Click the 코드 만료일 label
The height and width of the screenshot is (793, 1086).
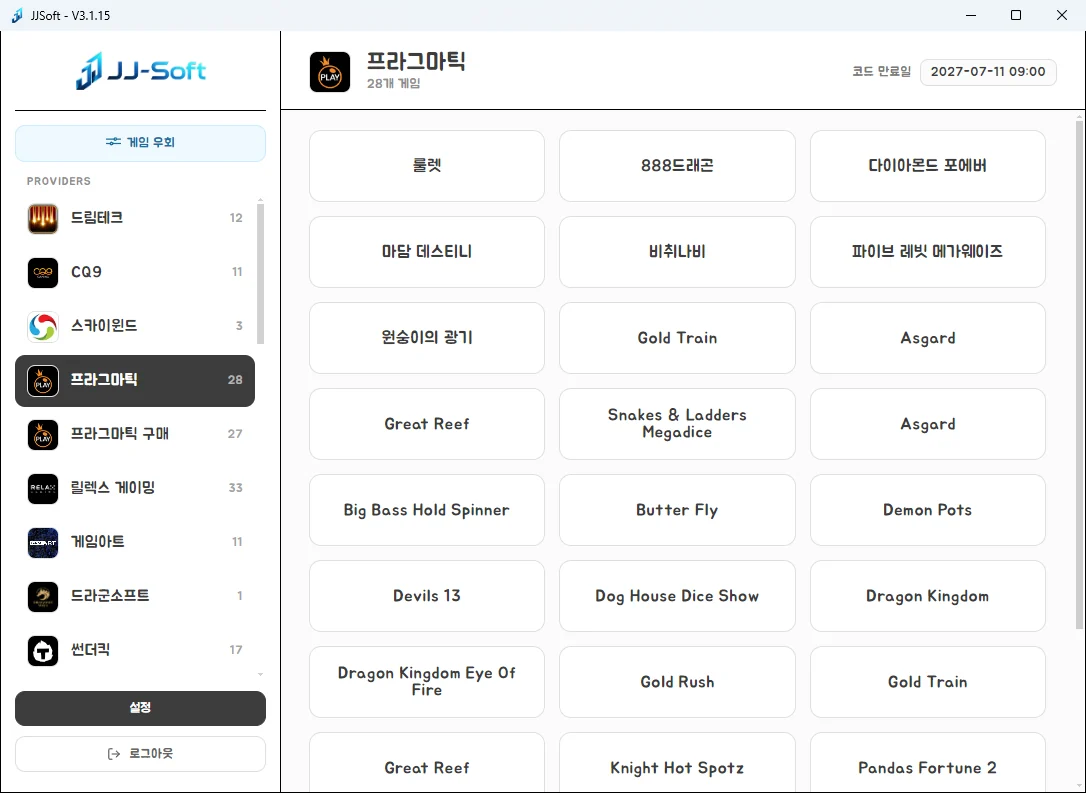point(881,71)
